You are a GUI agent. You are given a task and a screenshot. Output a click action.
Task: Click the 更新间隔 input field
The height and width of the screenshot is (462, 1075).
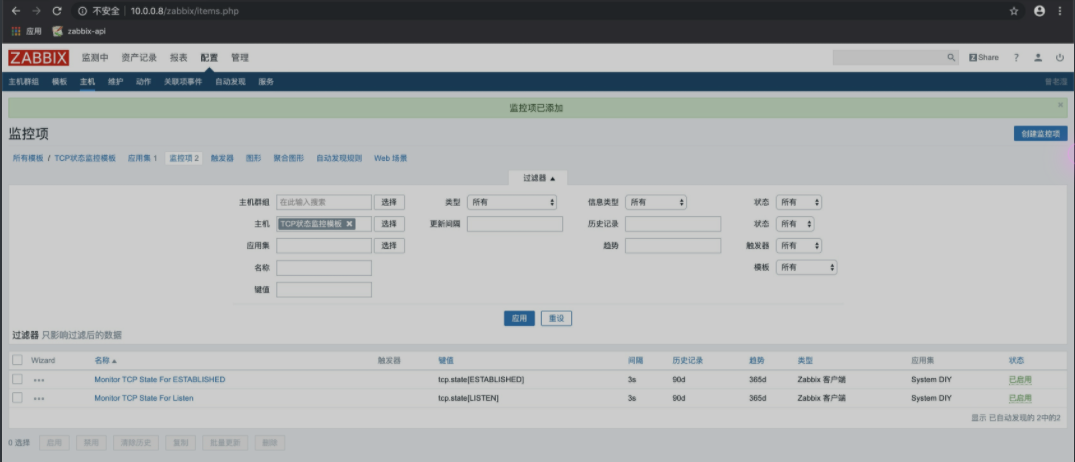515,223
